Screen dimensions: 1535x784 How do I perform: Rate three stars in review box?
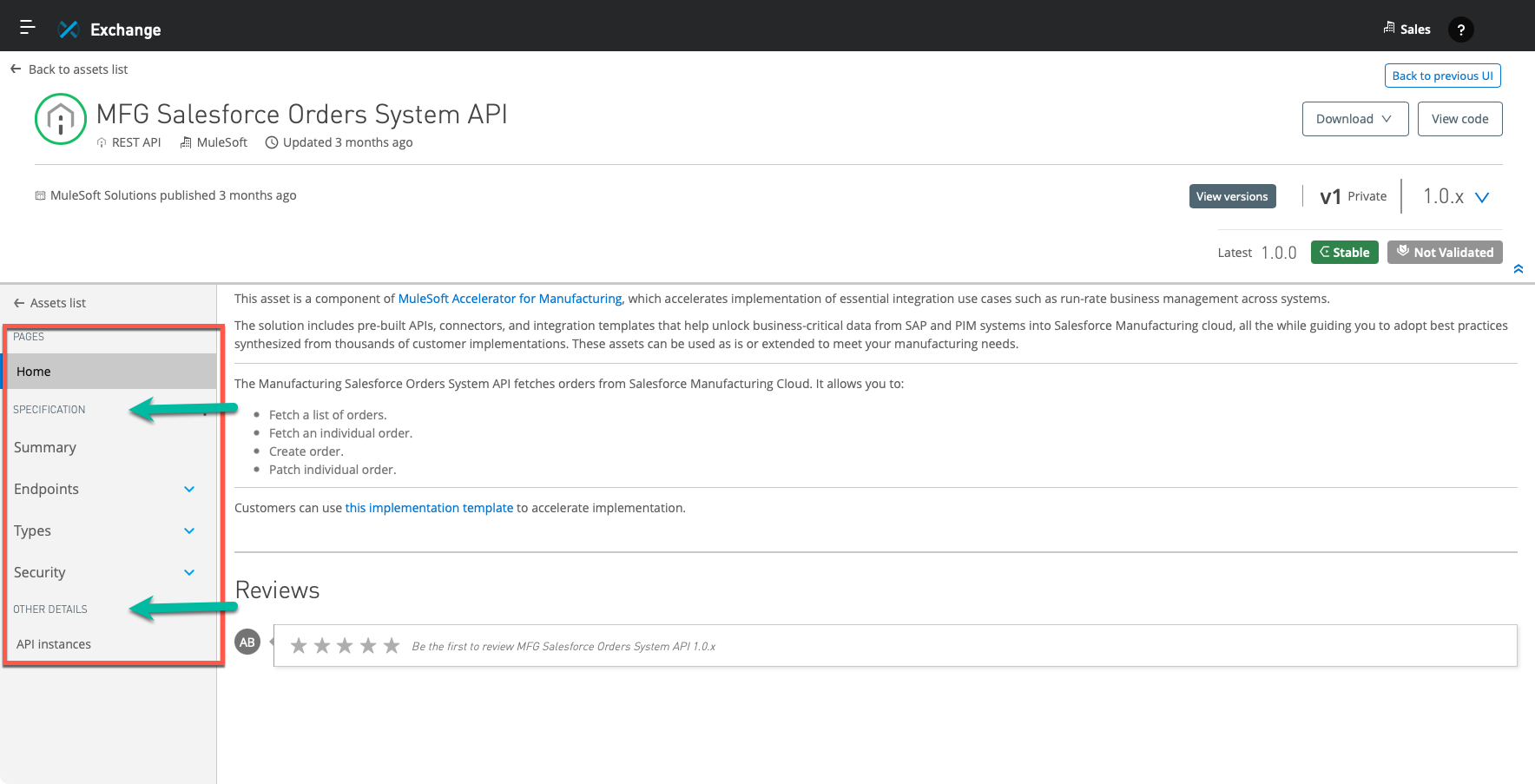point(345,645)
